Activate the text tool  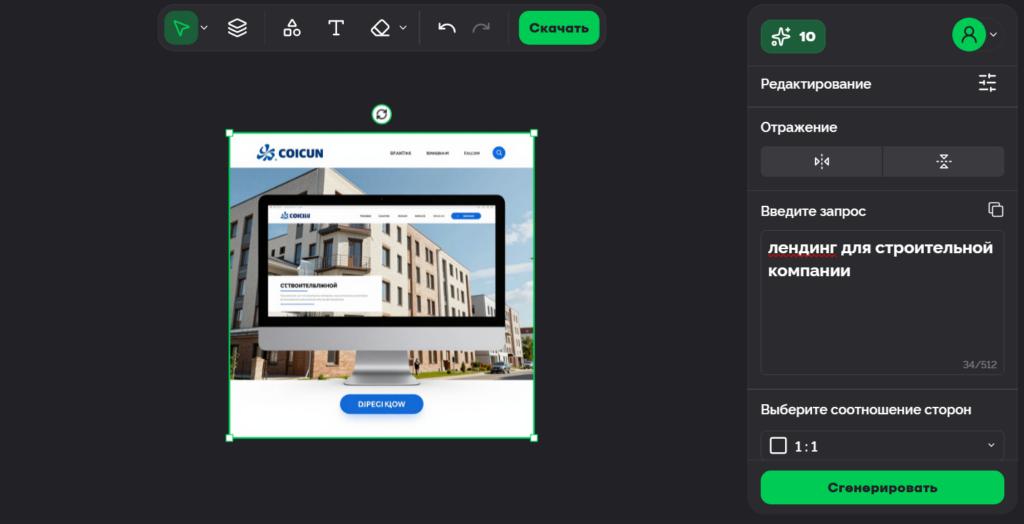pos(336,28)
